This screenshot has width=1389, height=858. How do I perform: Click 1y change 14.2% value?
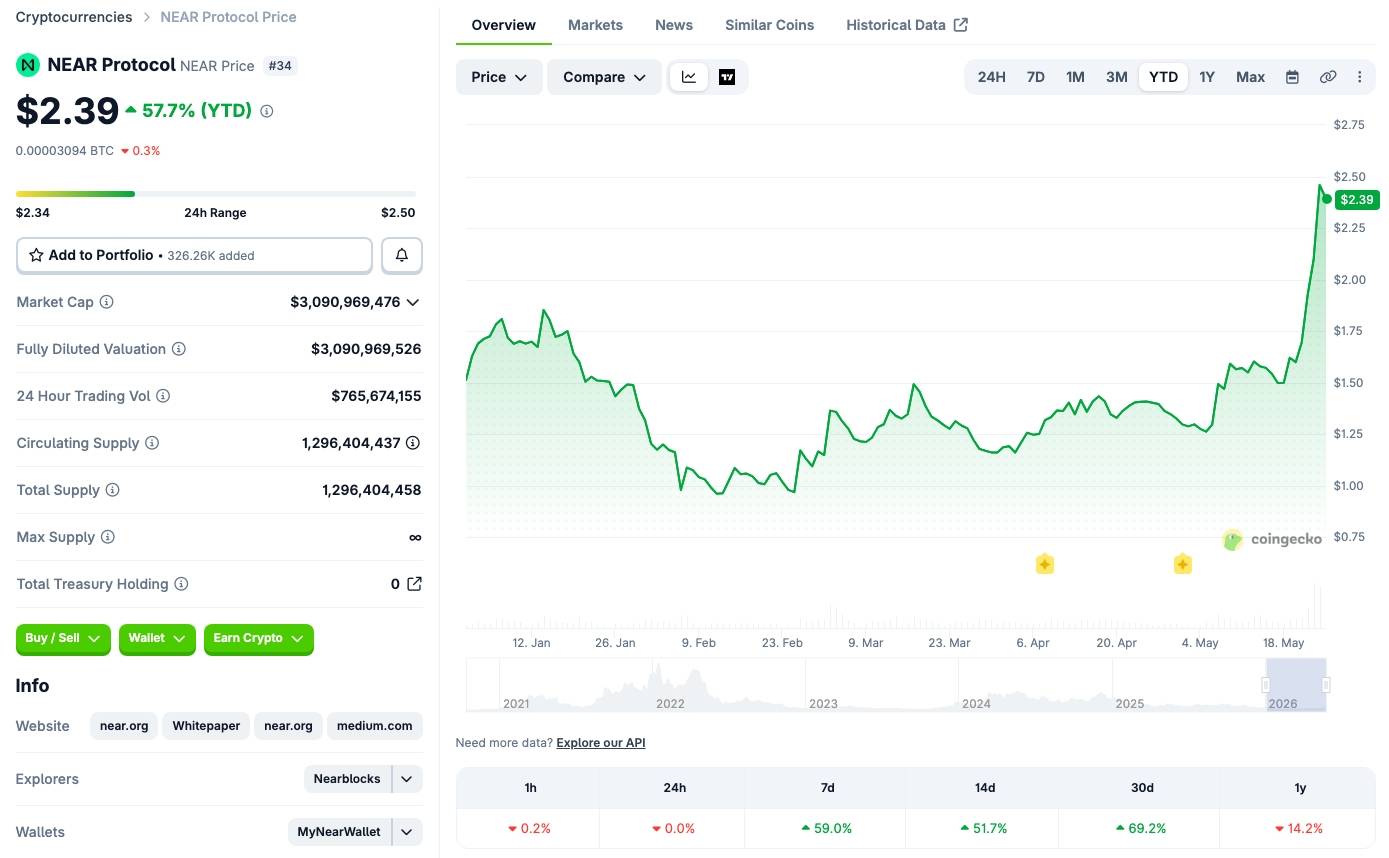click(1299, 829)
